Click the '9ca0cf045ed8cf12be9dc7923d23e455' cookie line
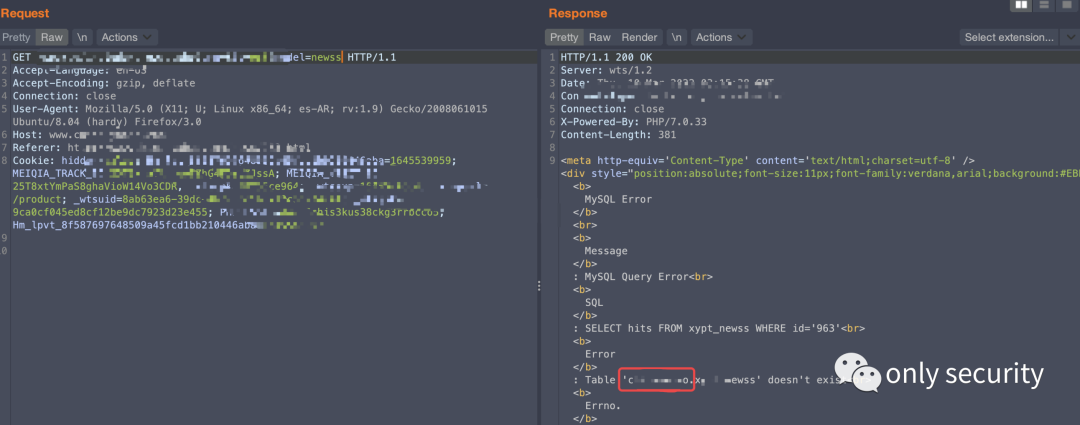 [228, 212]
